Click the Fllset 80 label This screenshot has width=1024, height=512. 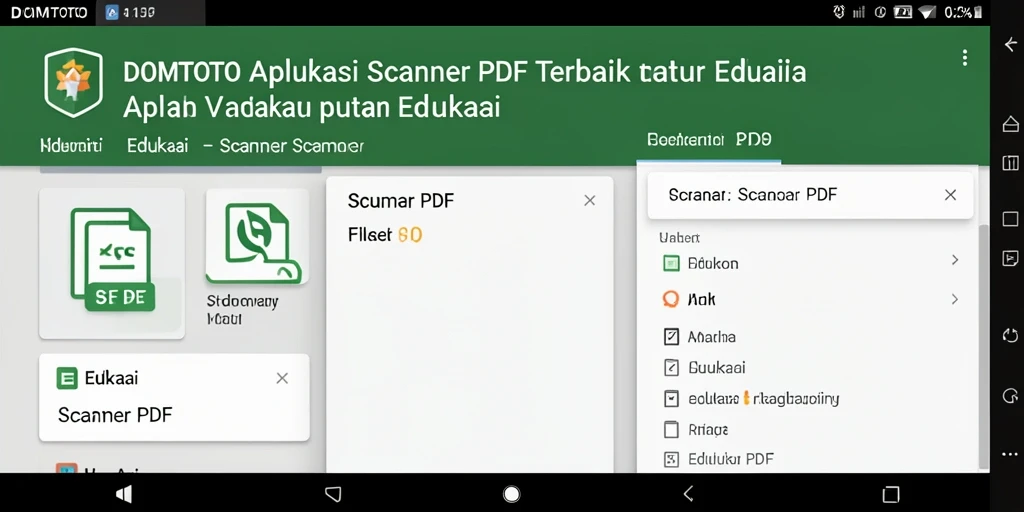tap(385, 234)
